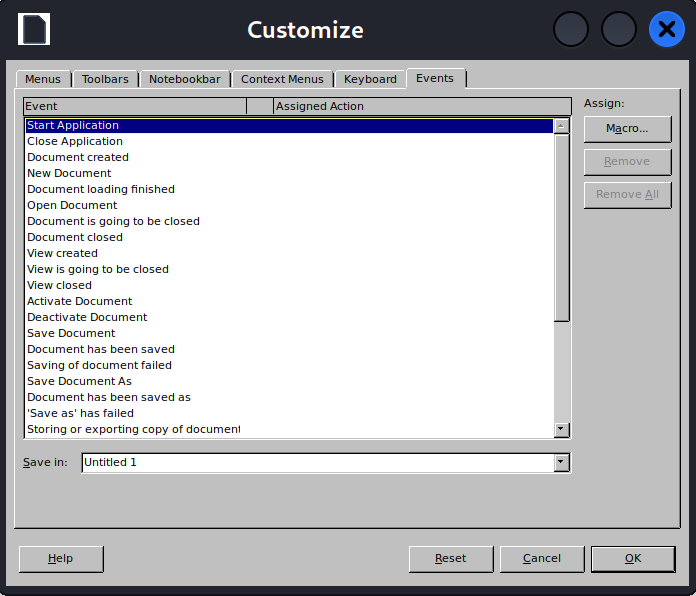Select the Keyboard tab
This screenshot has width=696, height=596.
(370, 79)
